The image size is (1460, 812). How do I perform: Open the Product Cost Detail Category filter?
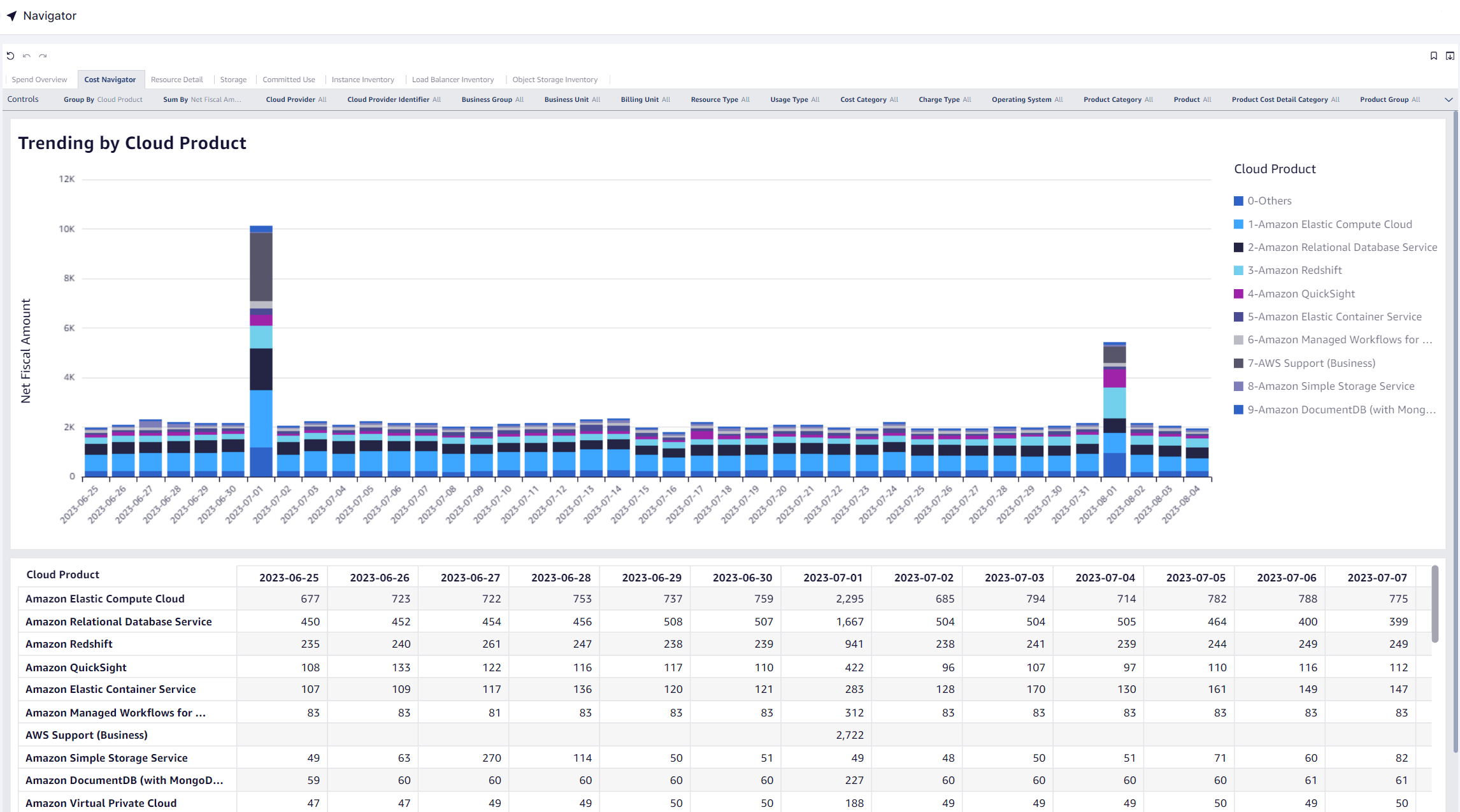(1285, 99)
